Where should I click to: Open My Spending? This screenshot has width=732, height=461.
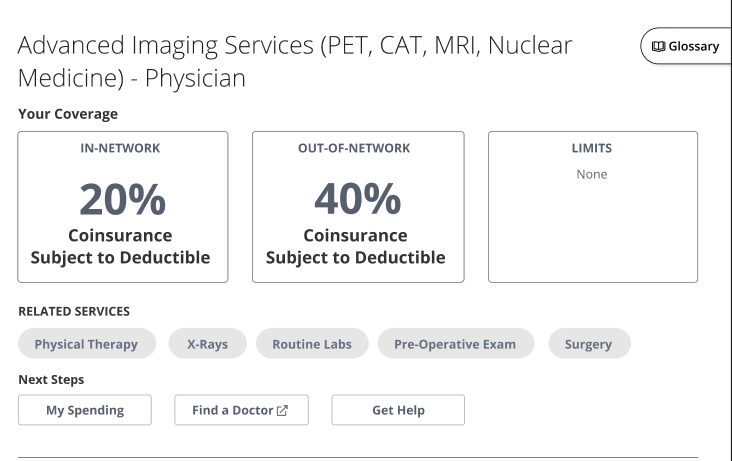(x=85, y=410)
